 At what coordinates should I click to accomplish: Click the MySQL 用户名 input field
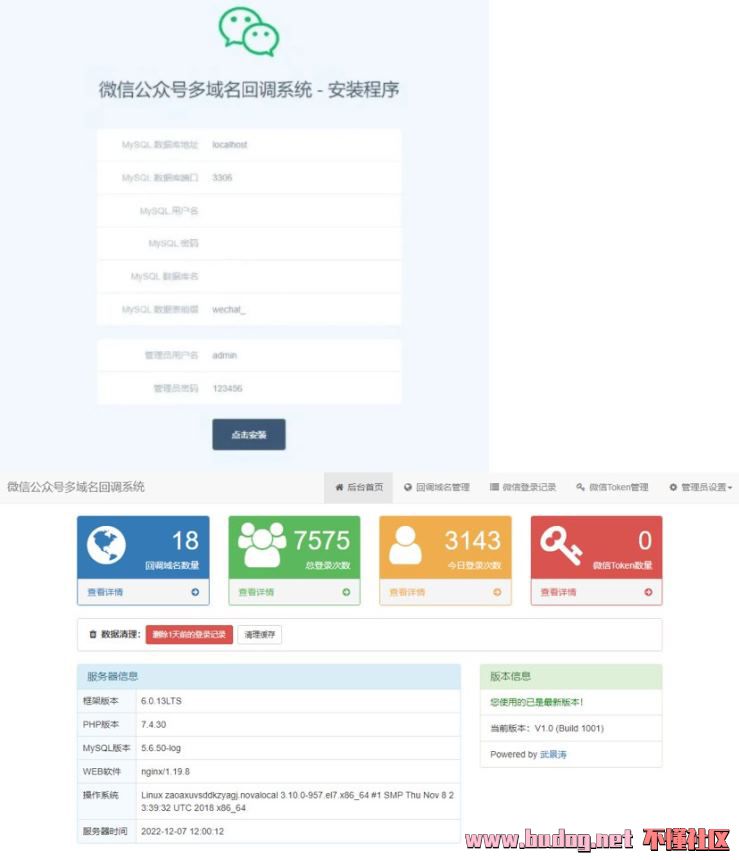(x=300, y=211)
